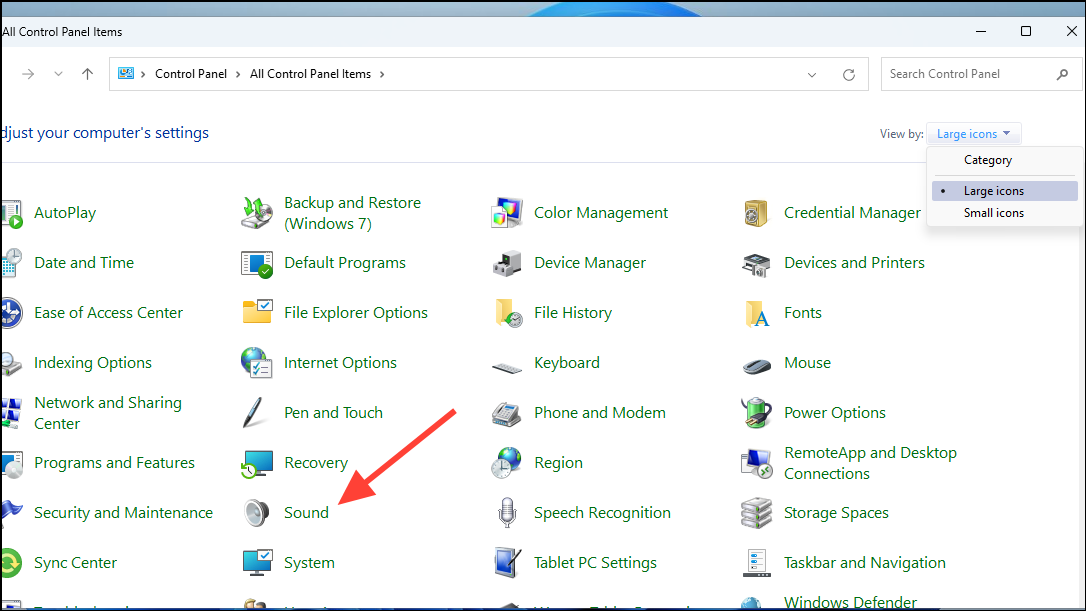The width and height of the screenshot is (1086, 611).
Task: Click the File Explorer Options folder icon
Action: pyautogui.click(x=257, y=312)
